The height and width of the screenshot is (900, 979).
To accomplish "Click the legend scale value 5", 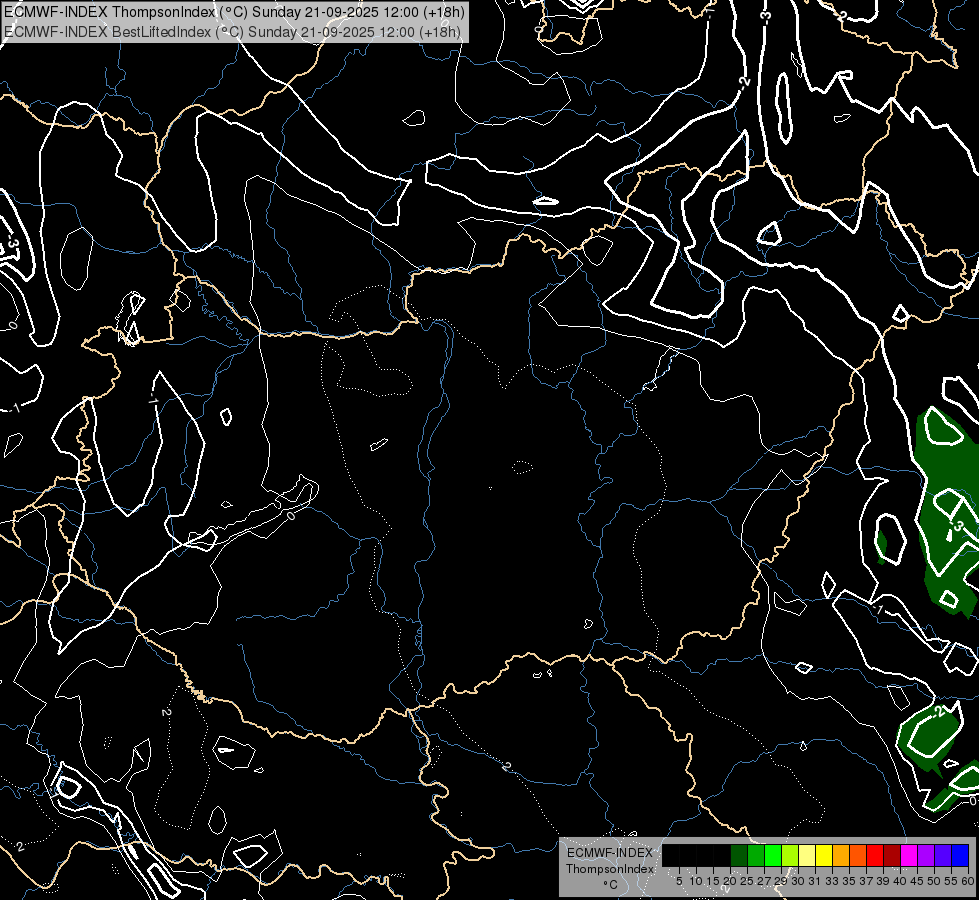I will coord(679,881).
